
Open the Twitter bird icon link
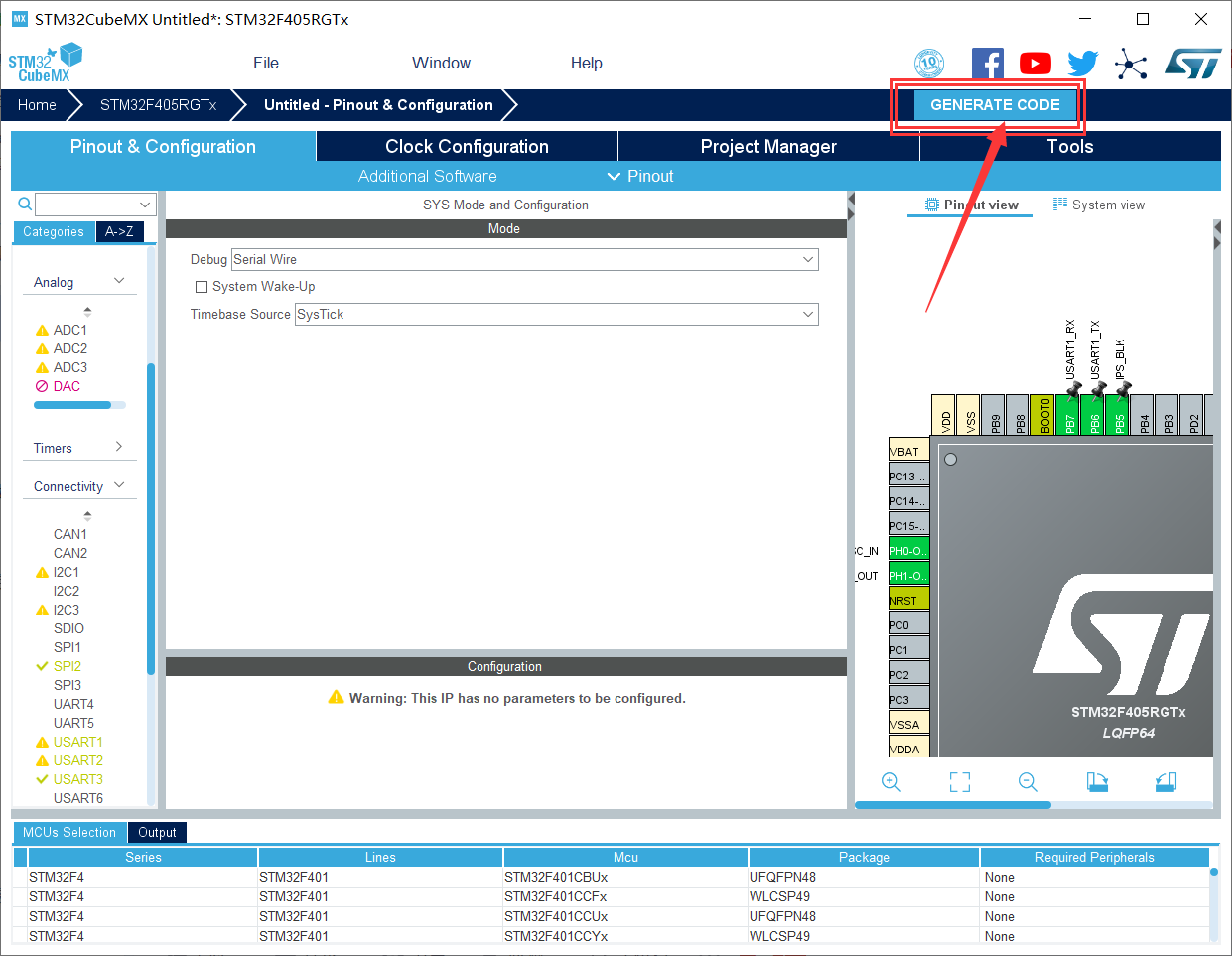point(1082,64)
